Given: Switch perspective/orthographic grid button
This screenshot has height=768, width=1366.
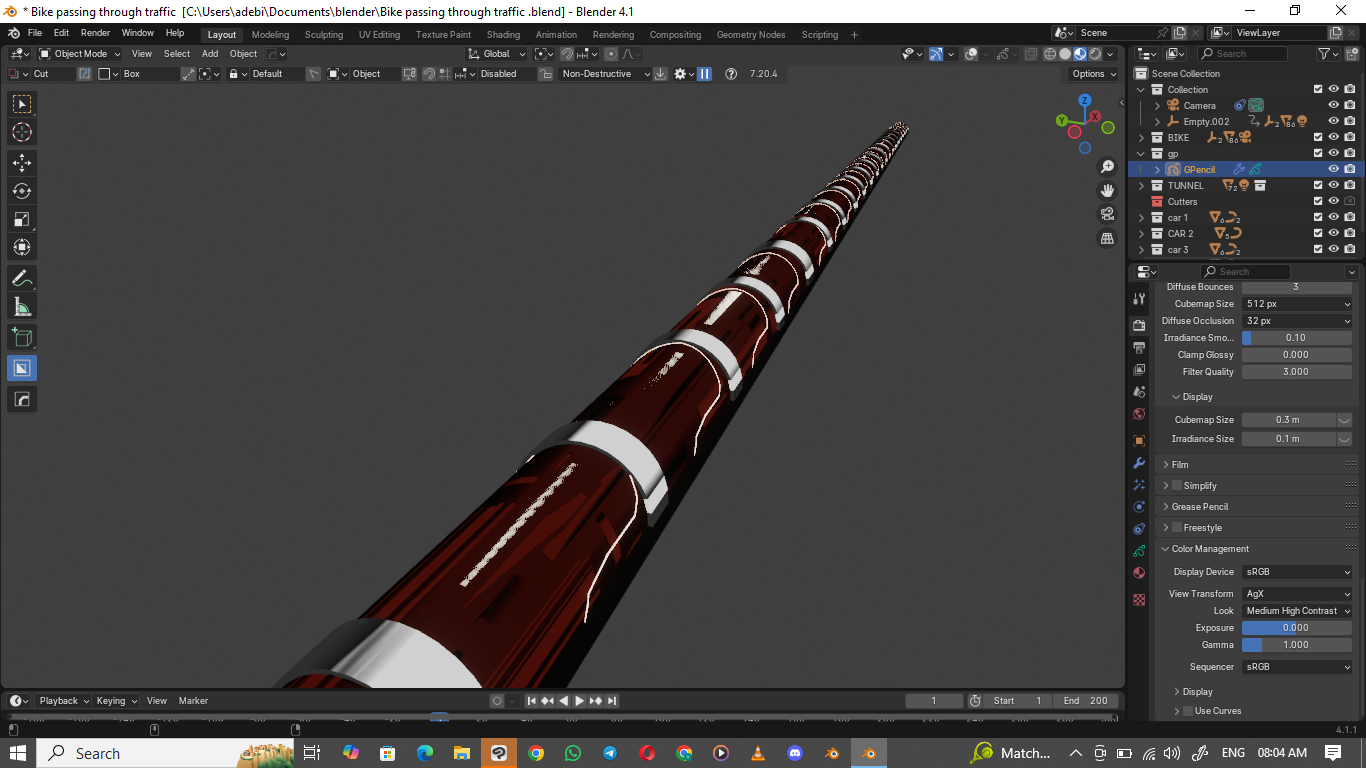Looking at the screenshot, I should pos(1107,238).
